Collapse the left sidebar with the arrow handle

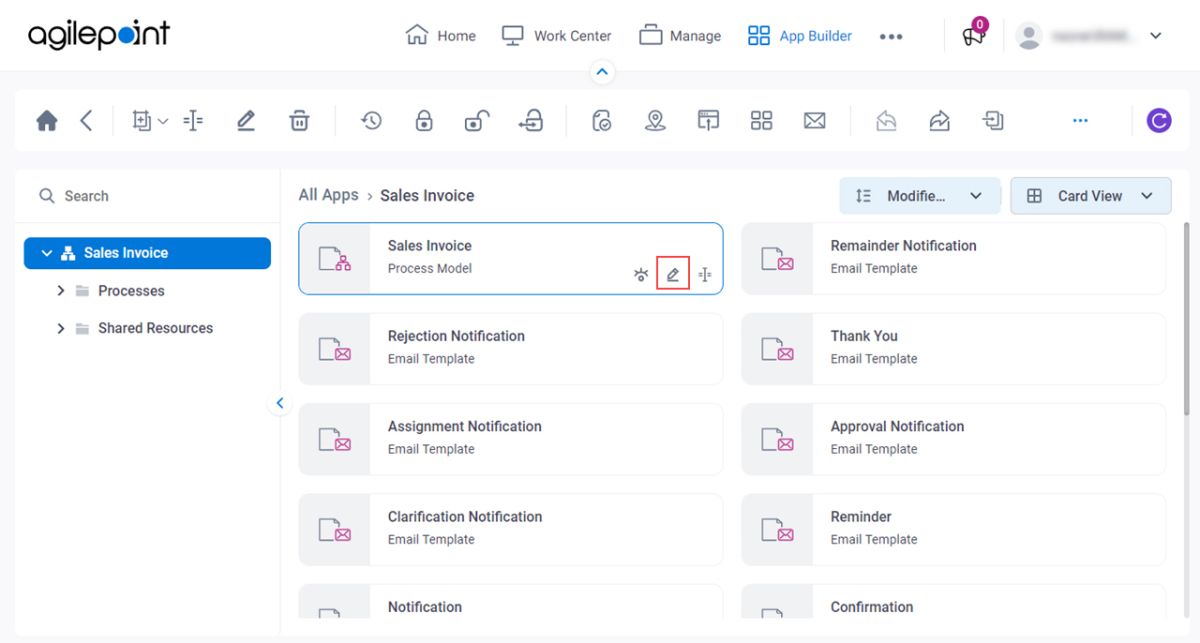coord(280,403)
